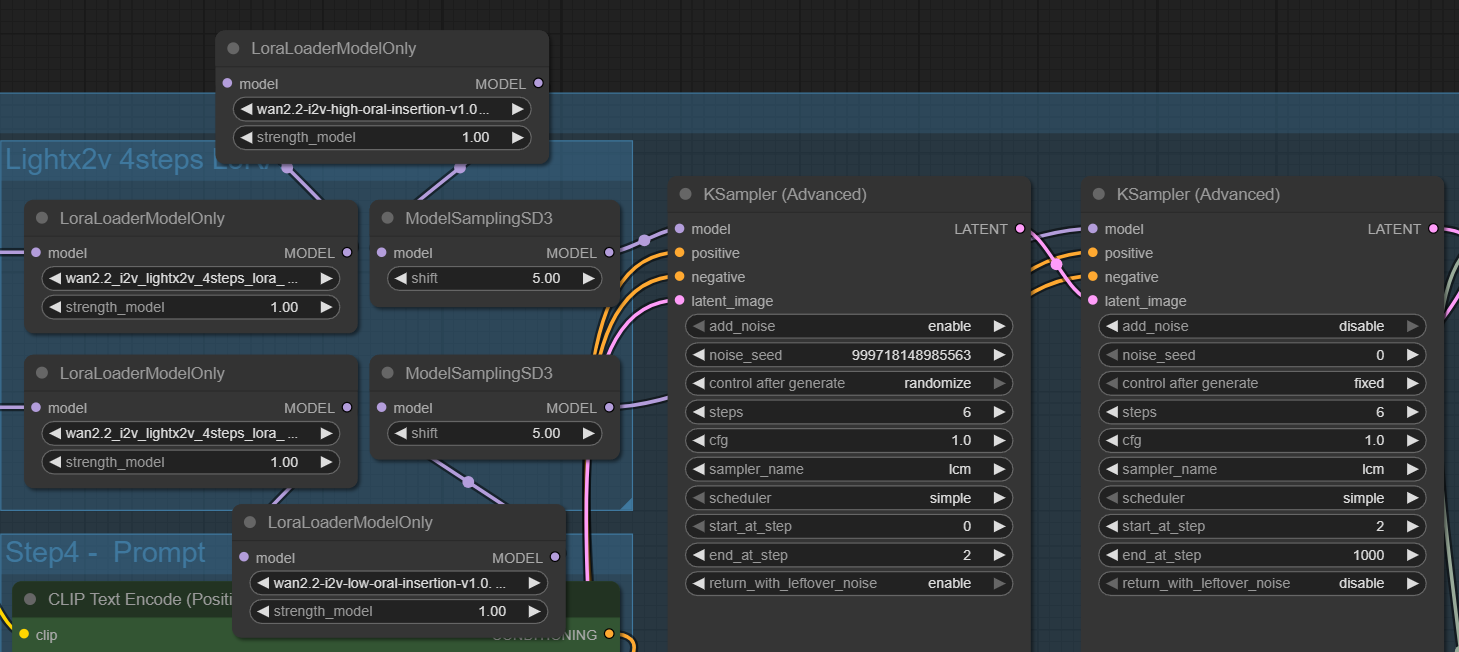Click the orange CONDITIONING output port of CLIP Text Encode
Viewport: 1459px width, 652px height.
(609, 634)
